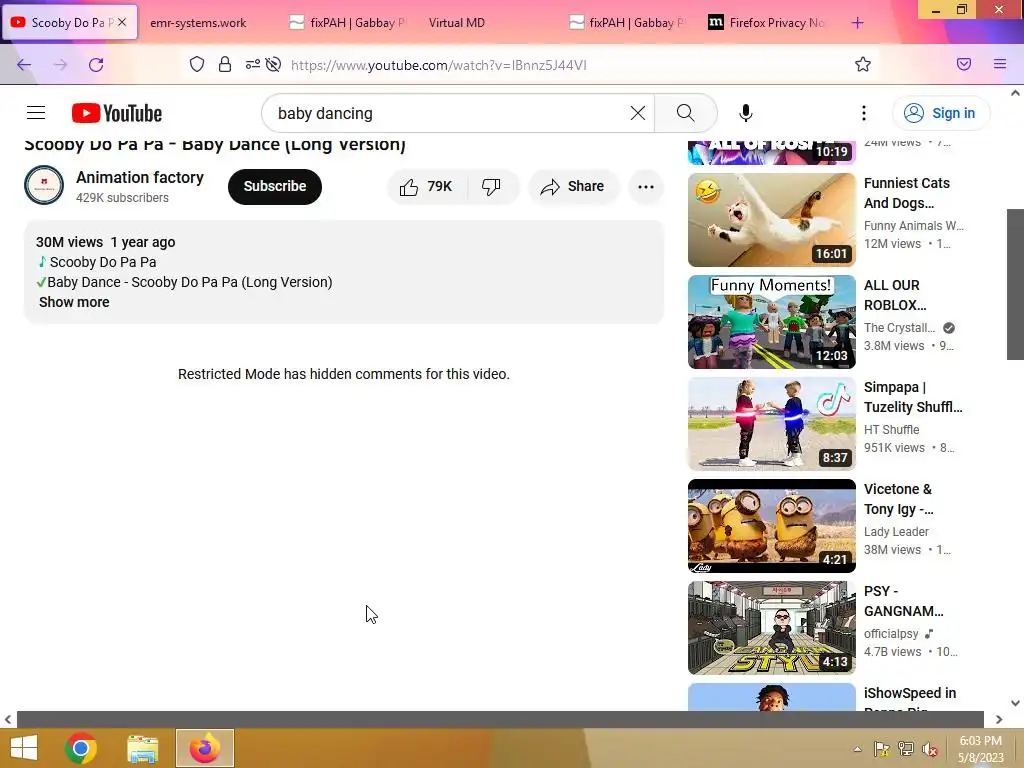Screen dimensions: 1024x768
Task: Clear the search box with the X icon
Action: pos(637,113)
